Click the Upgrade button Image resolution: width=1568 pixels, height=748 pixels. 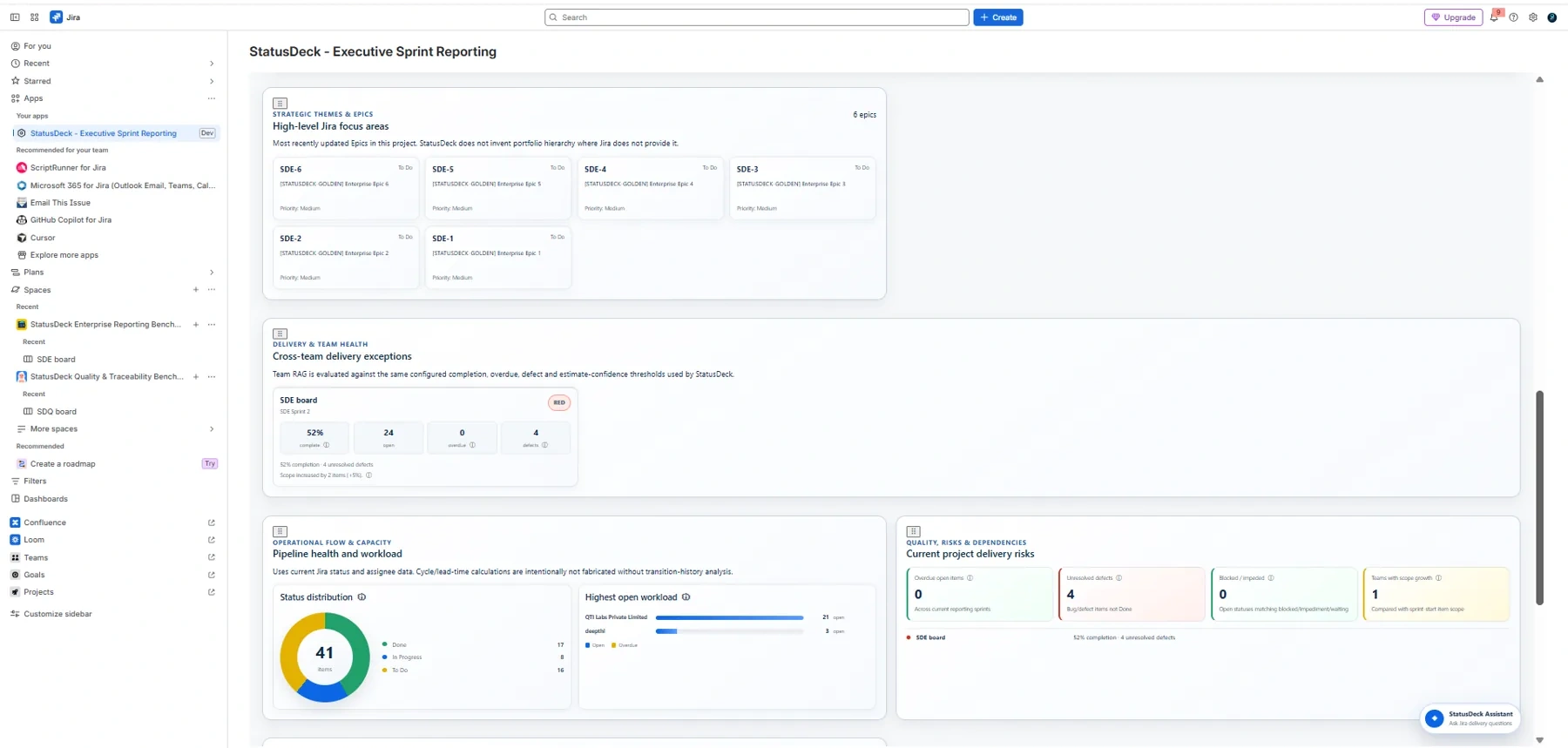pos(1453,17)
